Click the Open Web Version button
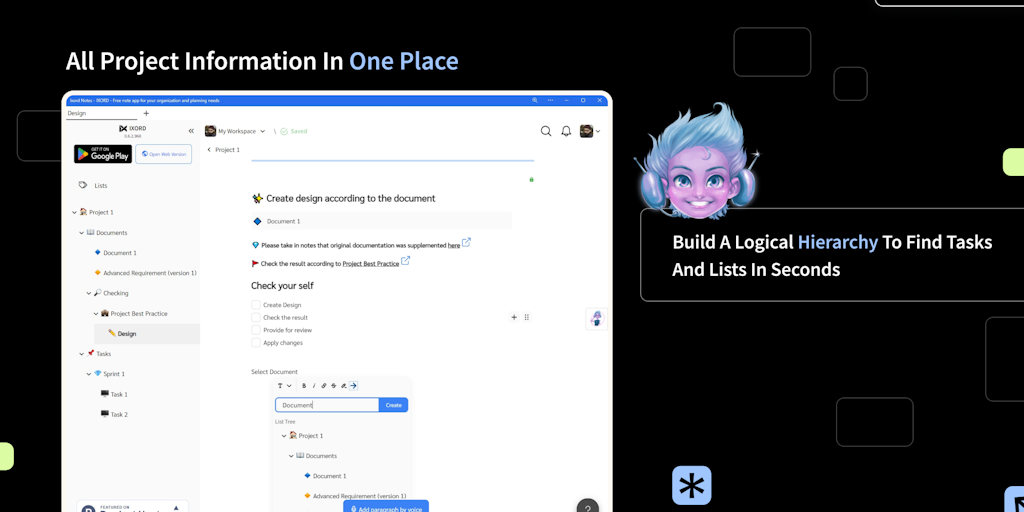 click(x=164, y=154)
